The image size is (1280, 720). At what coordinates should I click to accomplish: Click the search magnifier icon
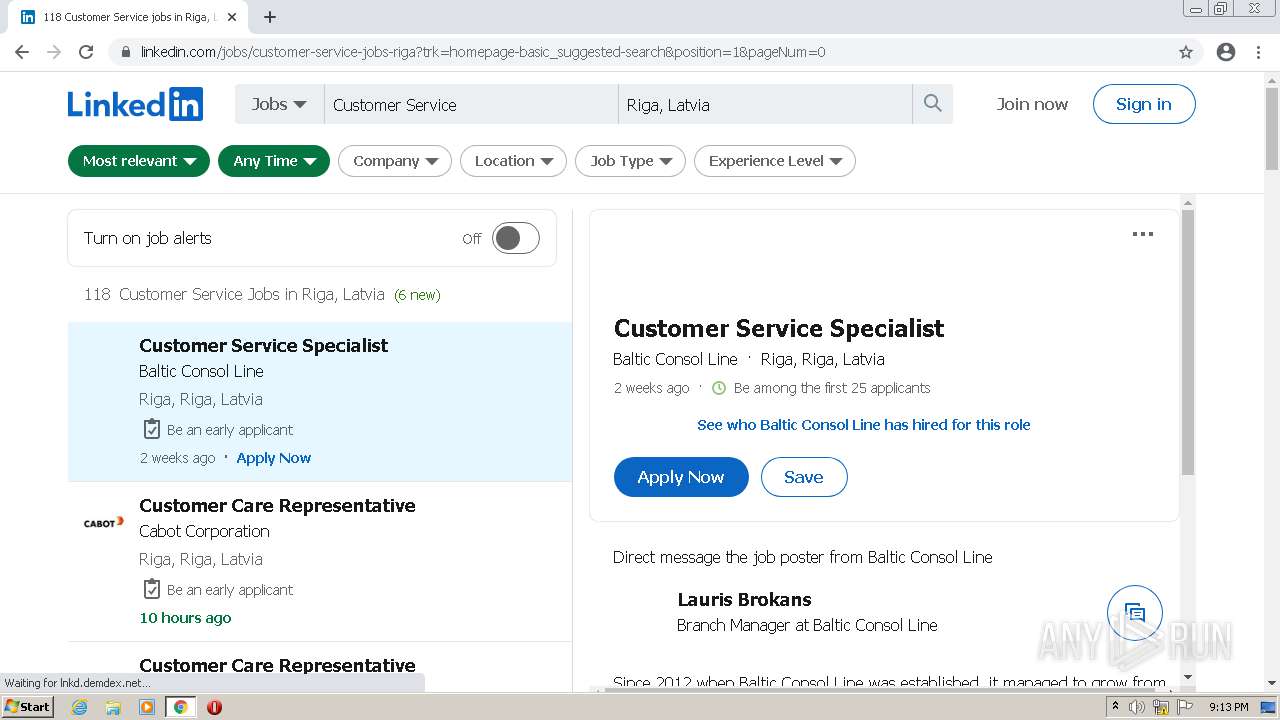[932, 104]
